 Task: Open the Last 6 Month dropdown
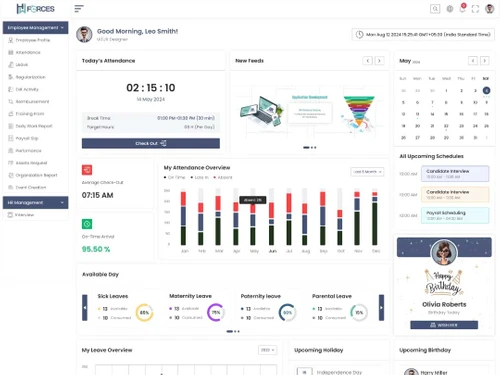point(367,172)
